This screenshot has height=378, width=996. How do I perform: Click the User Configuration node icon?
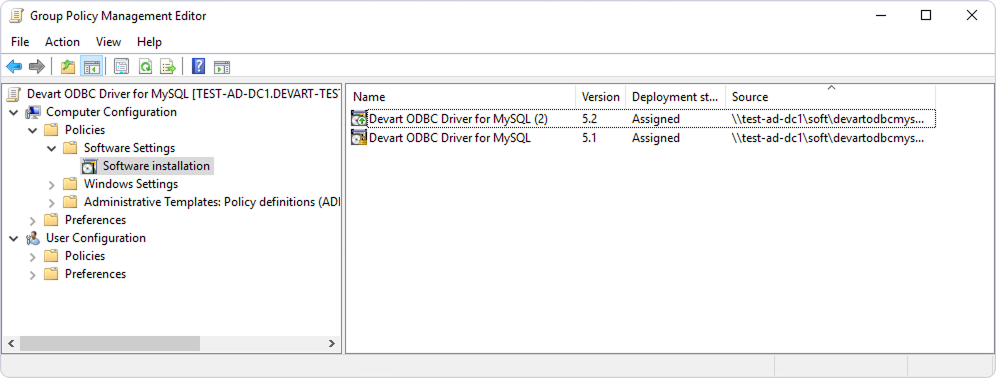[x=32, y=238]
